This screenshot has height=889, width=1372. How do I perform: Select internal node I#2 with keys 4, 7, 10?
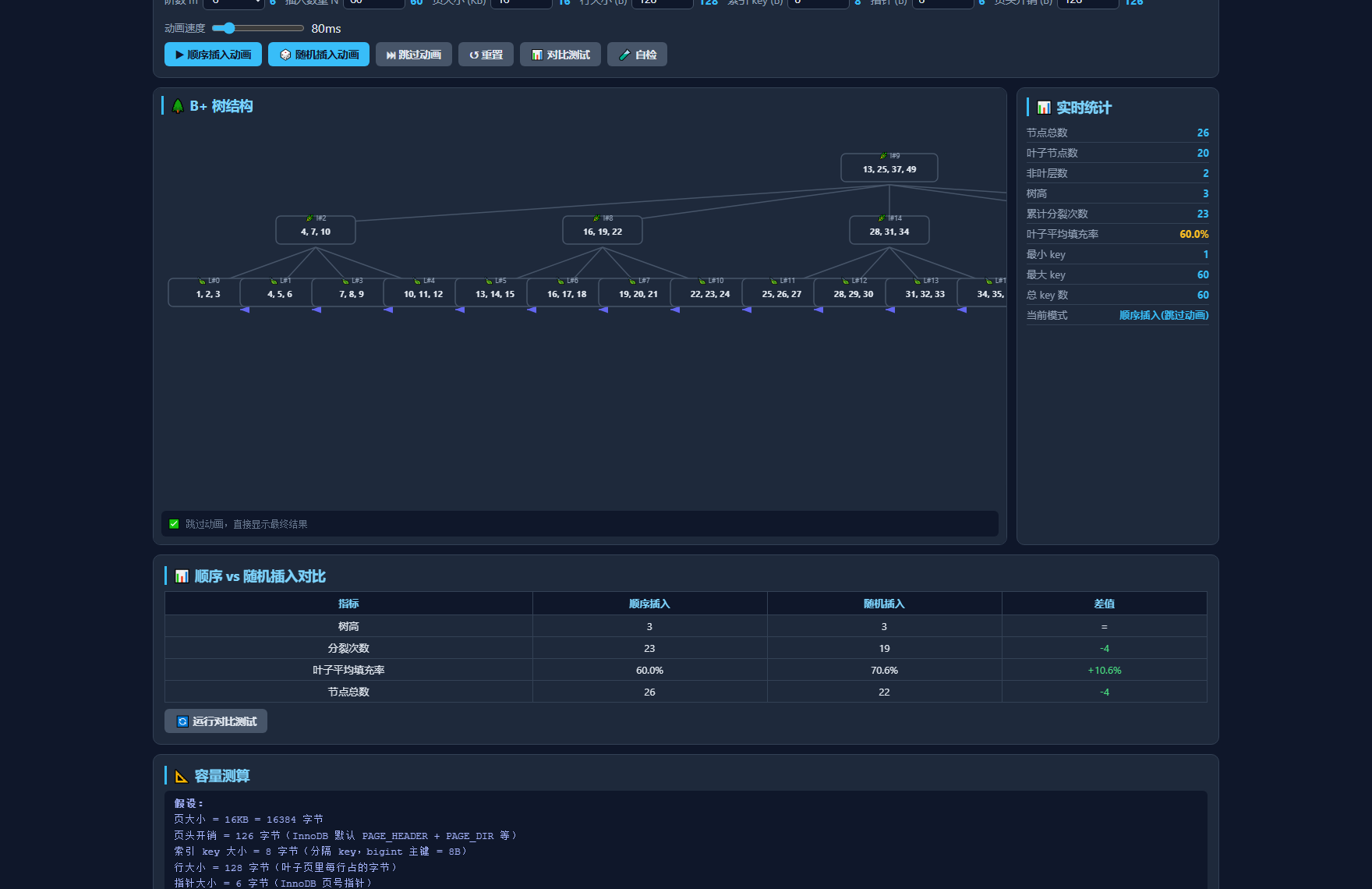pyautogui.click(x=316, y=230)
